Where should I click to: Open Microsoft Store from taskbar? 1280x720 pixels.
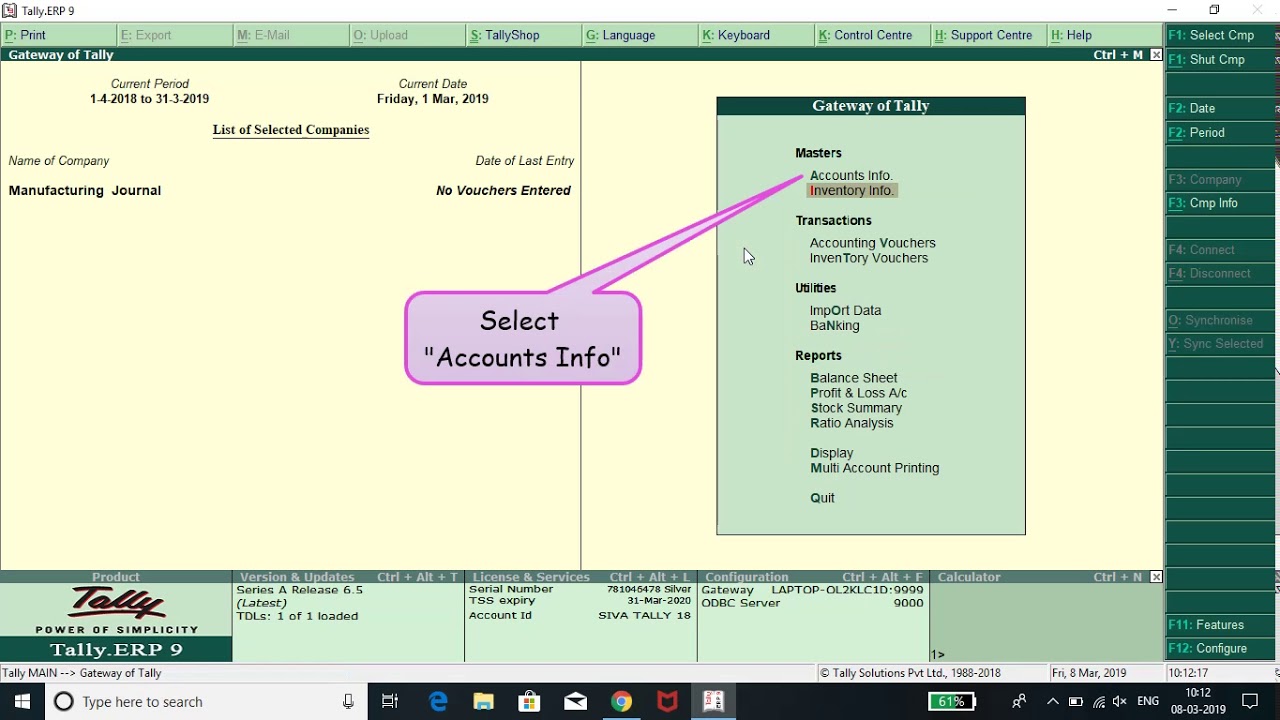(530, 701)
